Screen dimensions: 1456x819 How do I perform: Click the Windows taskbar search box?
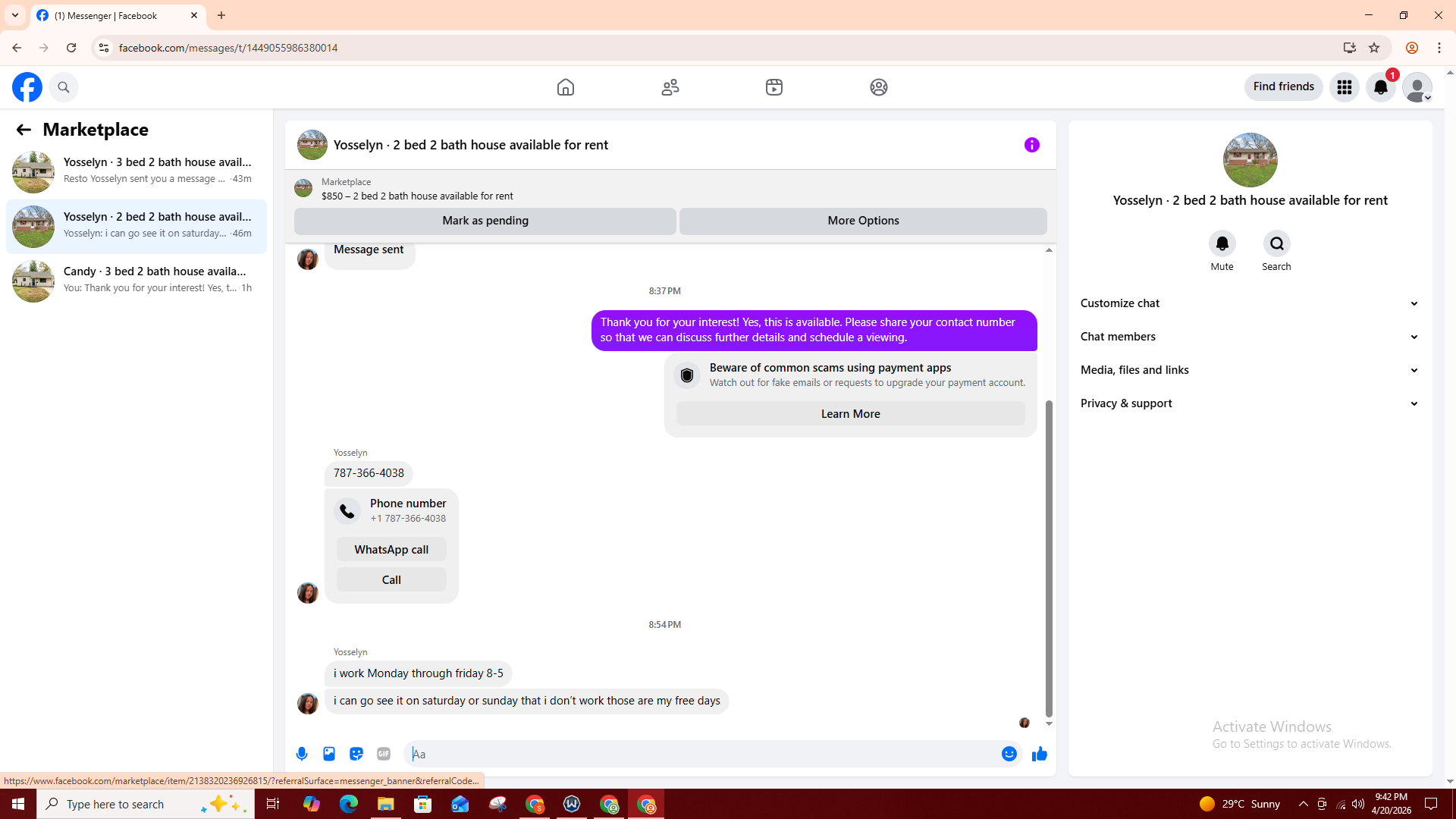[146, 804]
